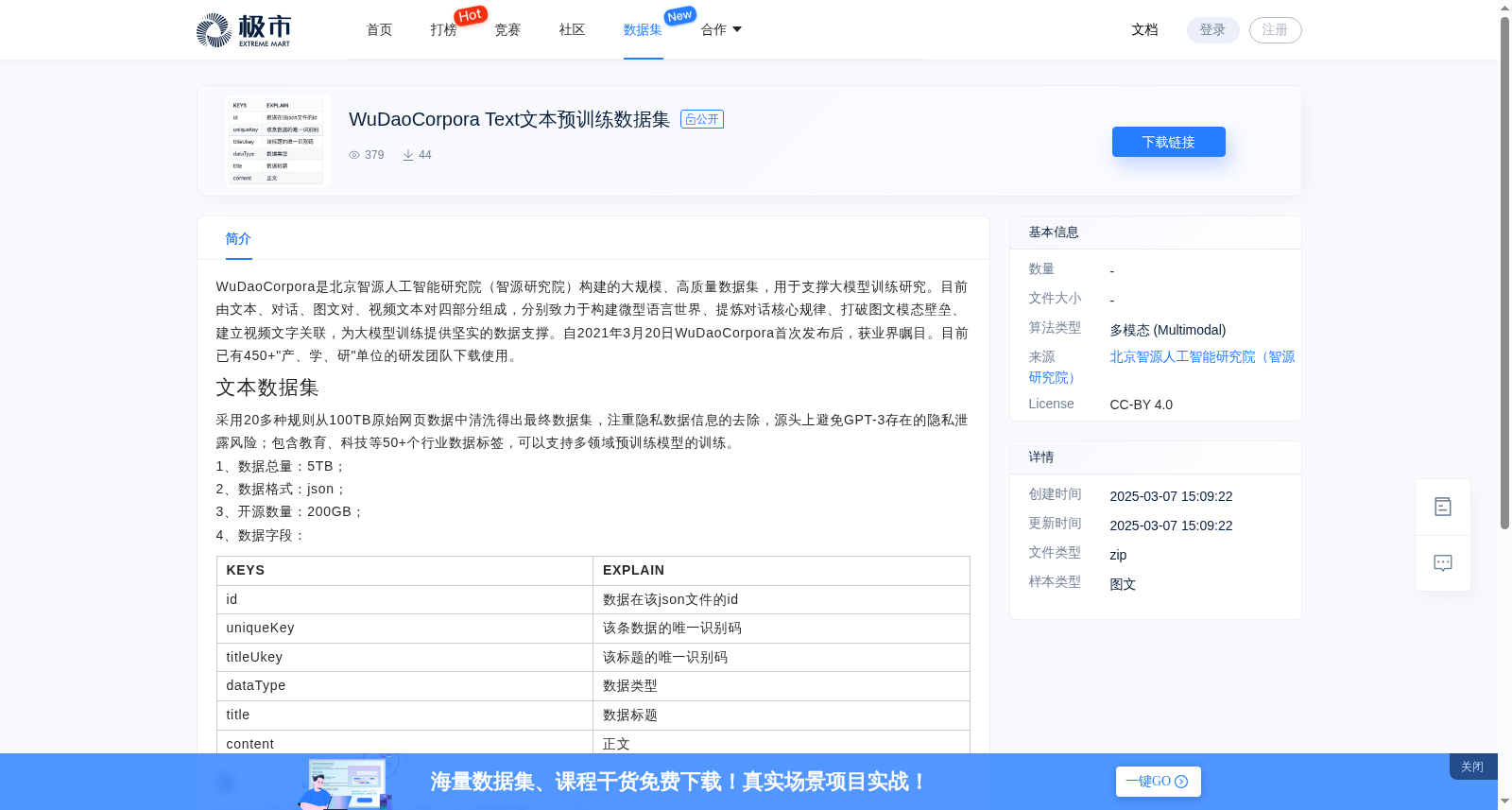Click the 图文 sample type value
The width and height of the screenshot is (1512, 810).
pyautogui.click(x=1124, y=584)
